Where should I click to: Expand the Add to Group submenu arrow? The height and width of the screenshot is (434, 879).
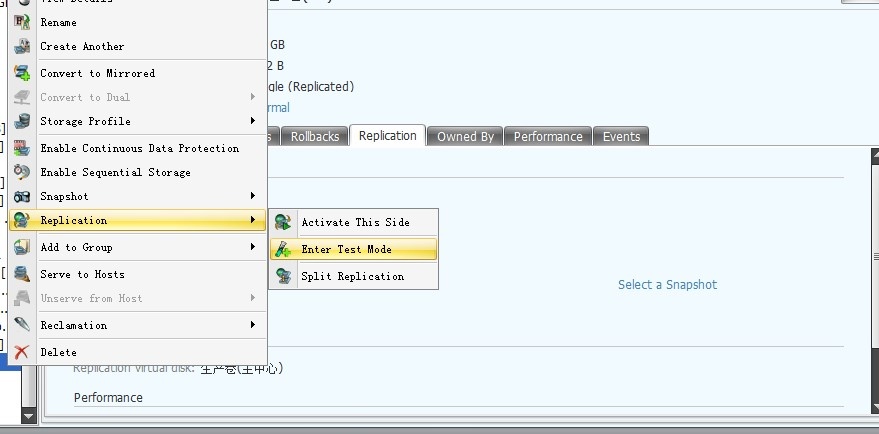click(x=252, y=247)
